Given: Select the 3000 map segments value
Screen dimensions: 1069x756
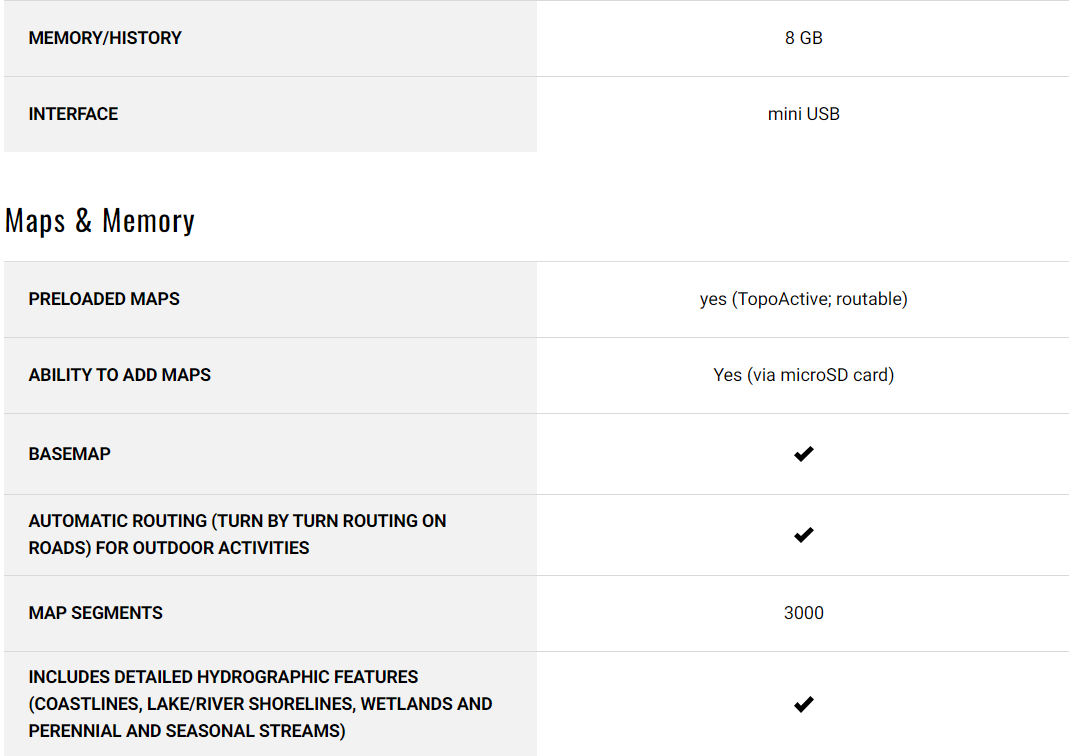Looking at the screenshot, I should click(803, 613).
